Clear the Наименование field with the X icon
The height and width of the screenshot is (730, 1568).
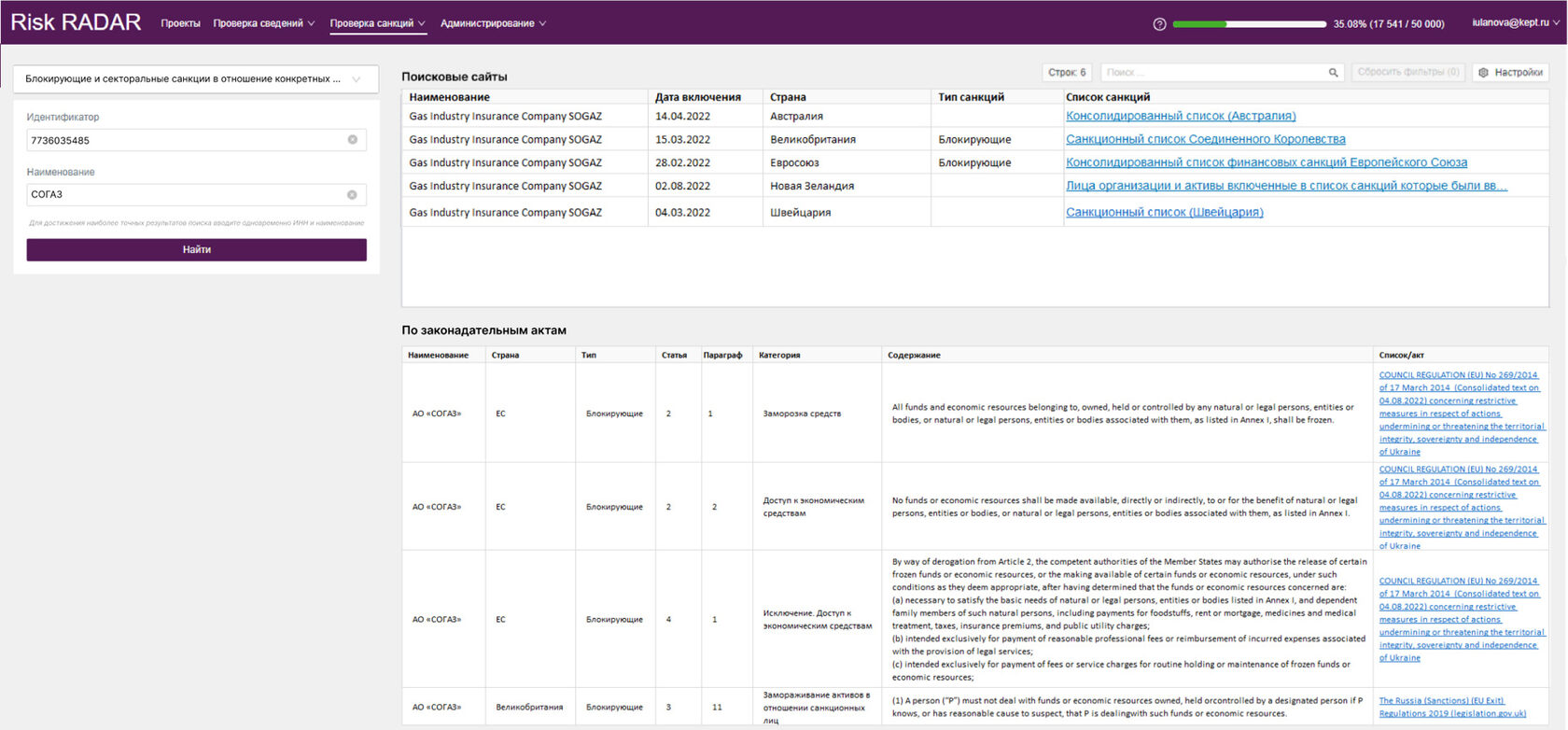(x=353, y=195)
